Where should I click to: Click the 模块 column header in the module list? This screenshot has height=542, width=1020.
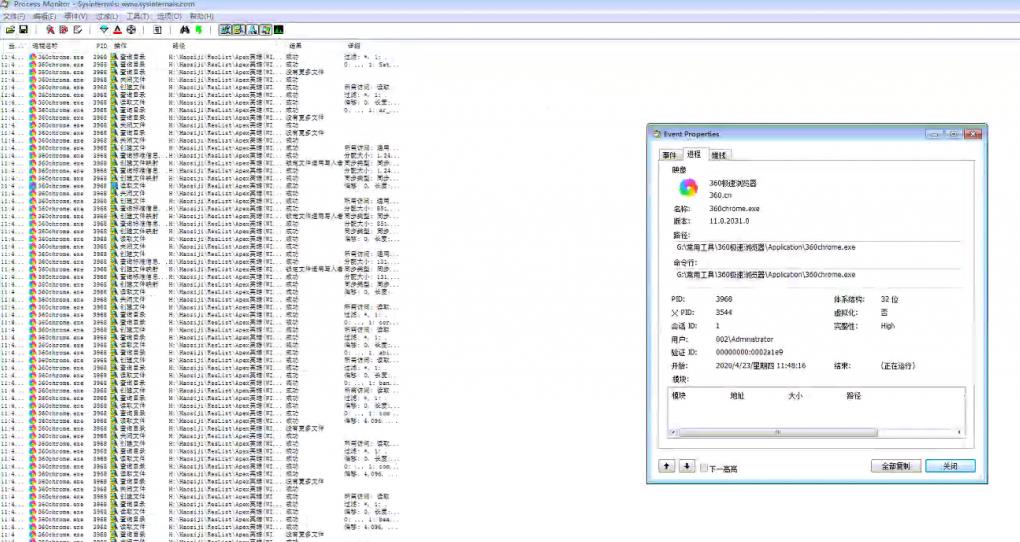tap(679, 396)
